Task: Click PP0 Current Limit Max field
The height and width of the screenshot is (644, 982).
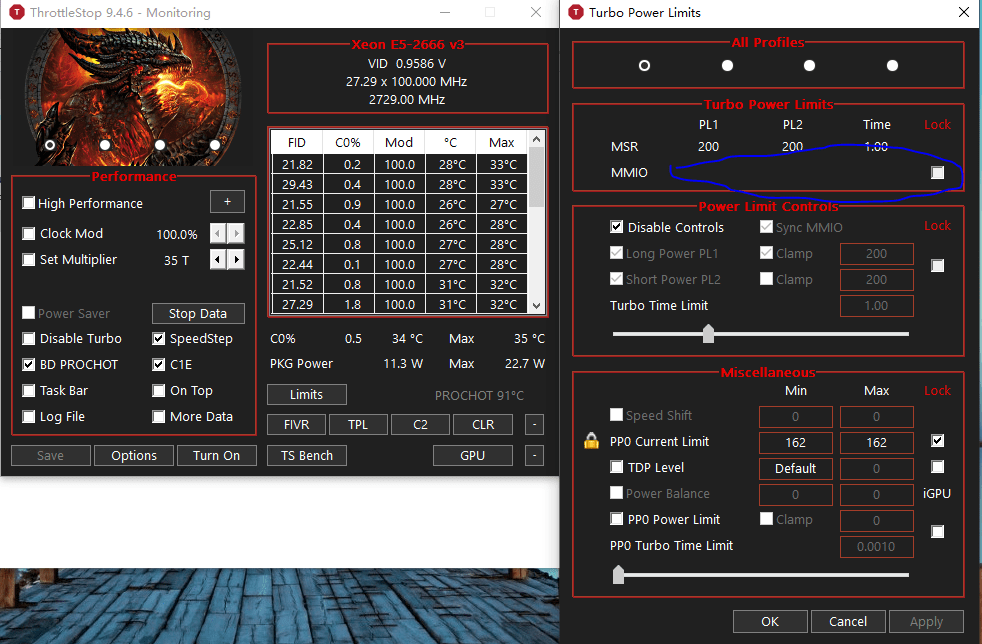Action: [x=876, y=442]
